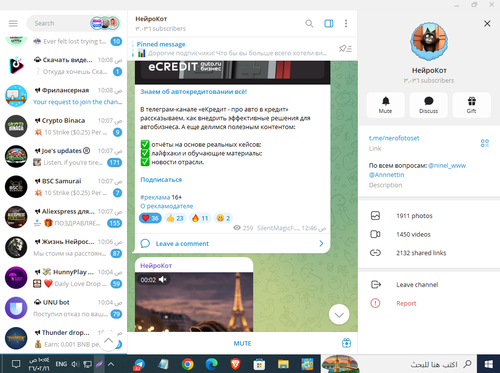Viewport: 500px width, 373px height.
Task: Toggle the heart reaction with 36
Action: click(150, 218)
